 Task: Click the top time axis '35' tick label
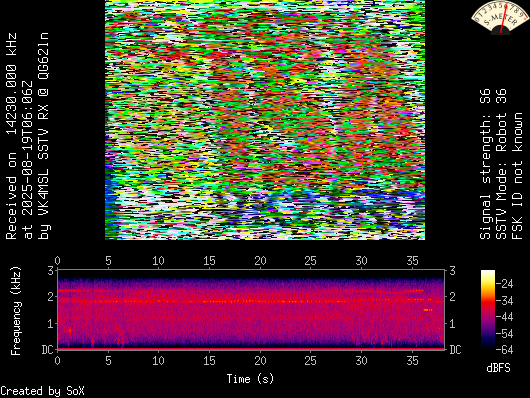pos(412,261)
